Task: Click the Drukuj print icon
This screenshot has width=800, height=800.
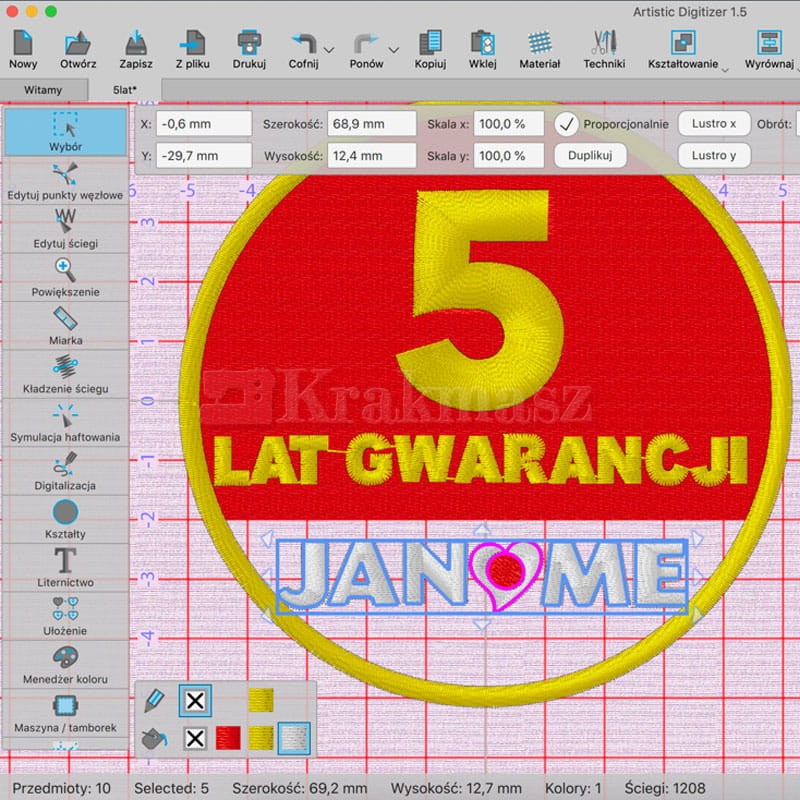Action: (x=249, y=49)
